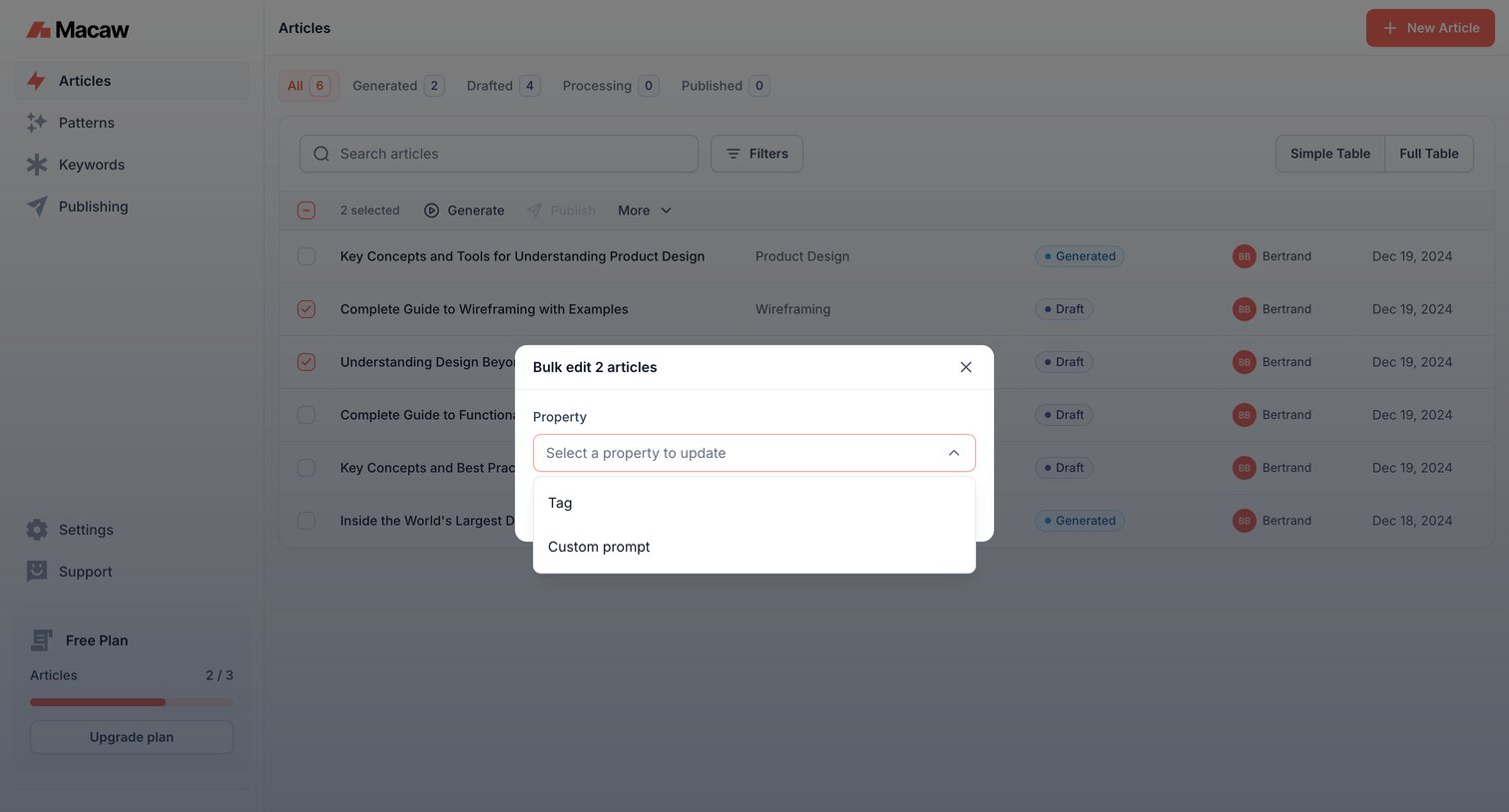Image resolution: width=1509 pixels, height=812 pixels.
Task: Open Patterns via its sparkles icon
Action: point(37,123)
